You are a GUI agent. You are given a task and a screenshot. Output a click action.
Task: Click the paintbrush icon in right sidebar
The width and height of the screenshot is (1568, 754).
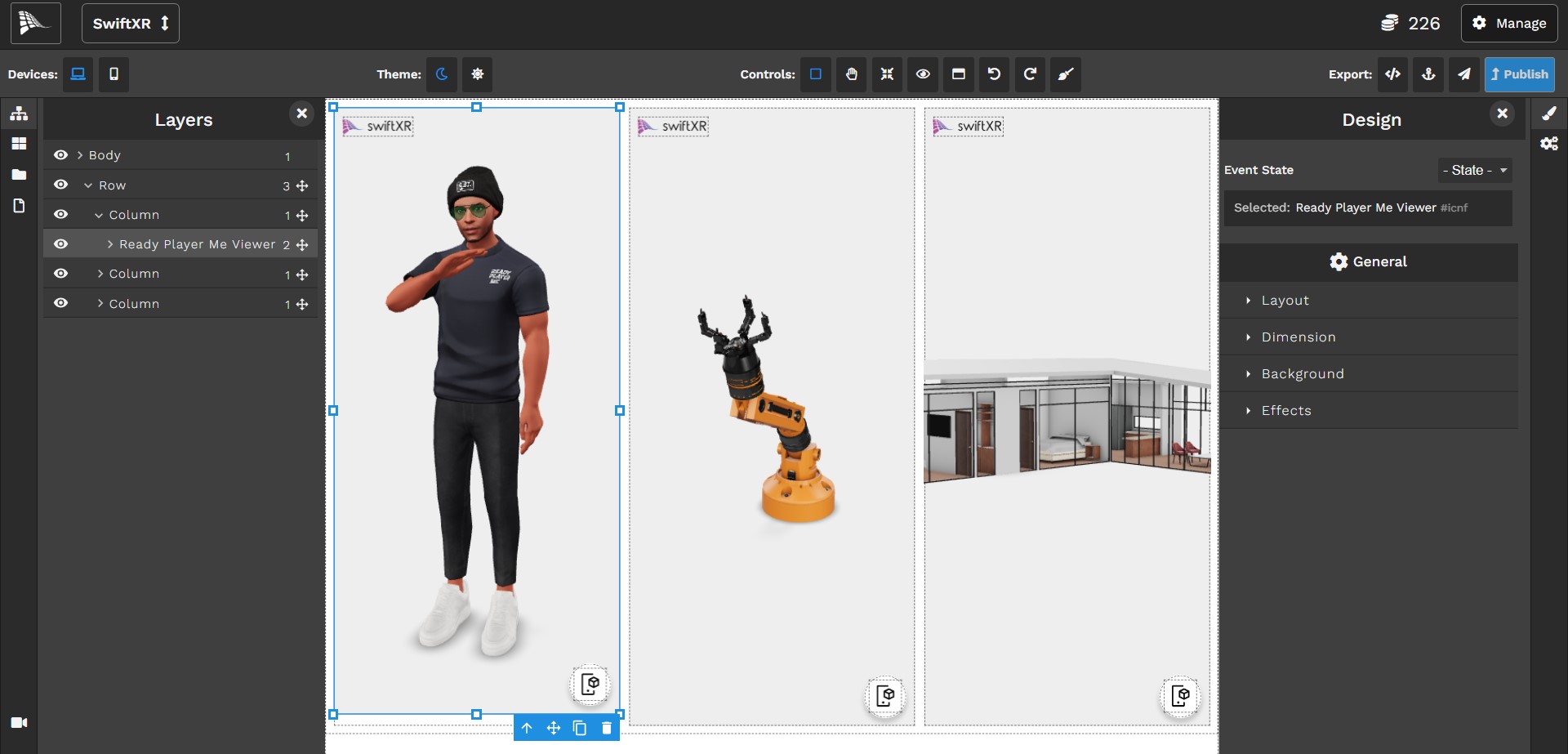(x=1551, y=114)
